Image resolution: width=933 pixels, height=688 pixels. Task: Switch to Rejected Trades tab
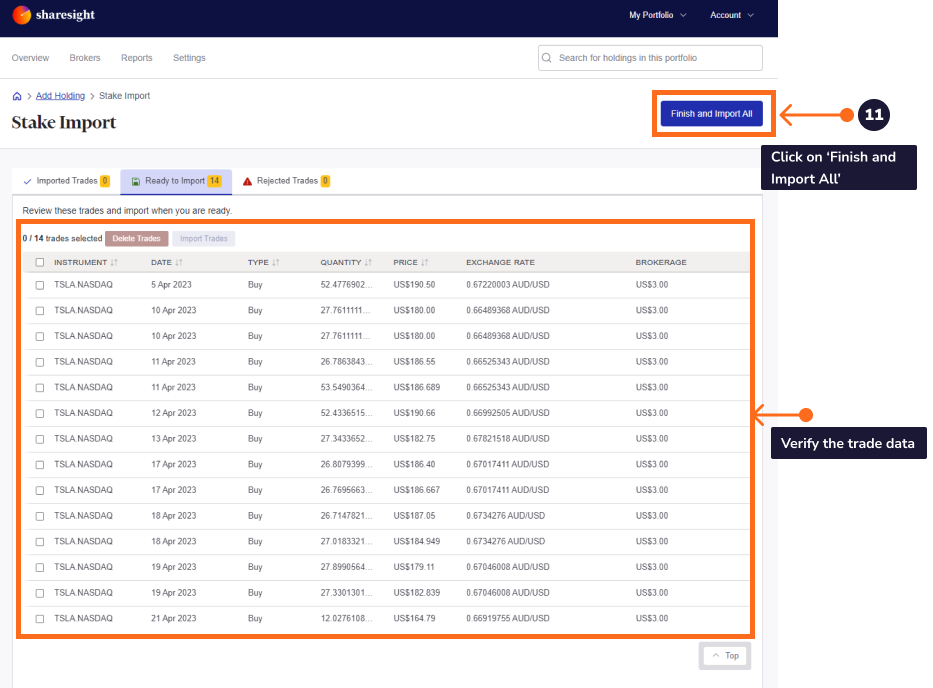[x=287, y=181]
